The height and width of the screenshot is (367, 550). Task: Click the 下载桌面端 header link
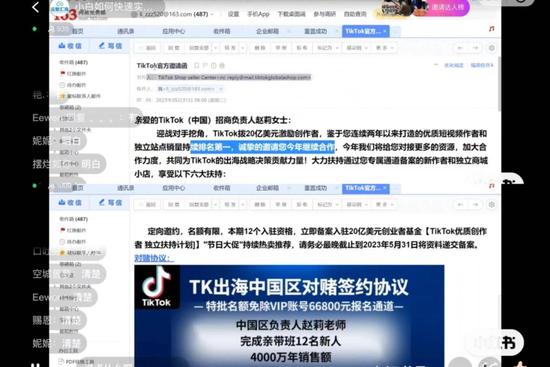point(291,14)
